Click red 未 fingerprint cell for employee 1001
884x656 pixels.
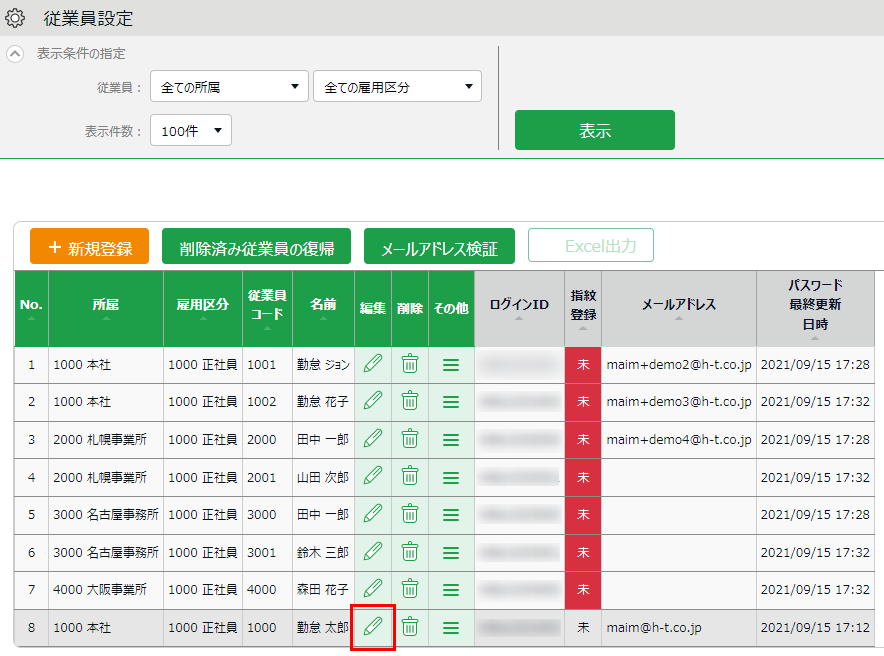tap(583, 365)
